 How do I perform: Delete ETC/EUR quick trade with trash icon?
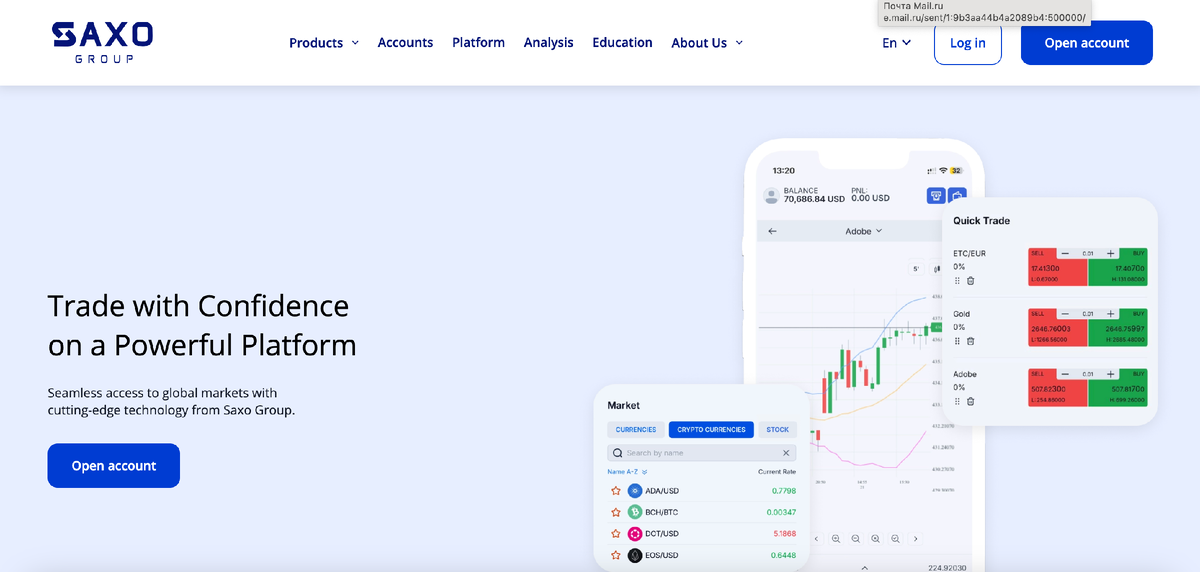tap(970, 281)
